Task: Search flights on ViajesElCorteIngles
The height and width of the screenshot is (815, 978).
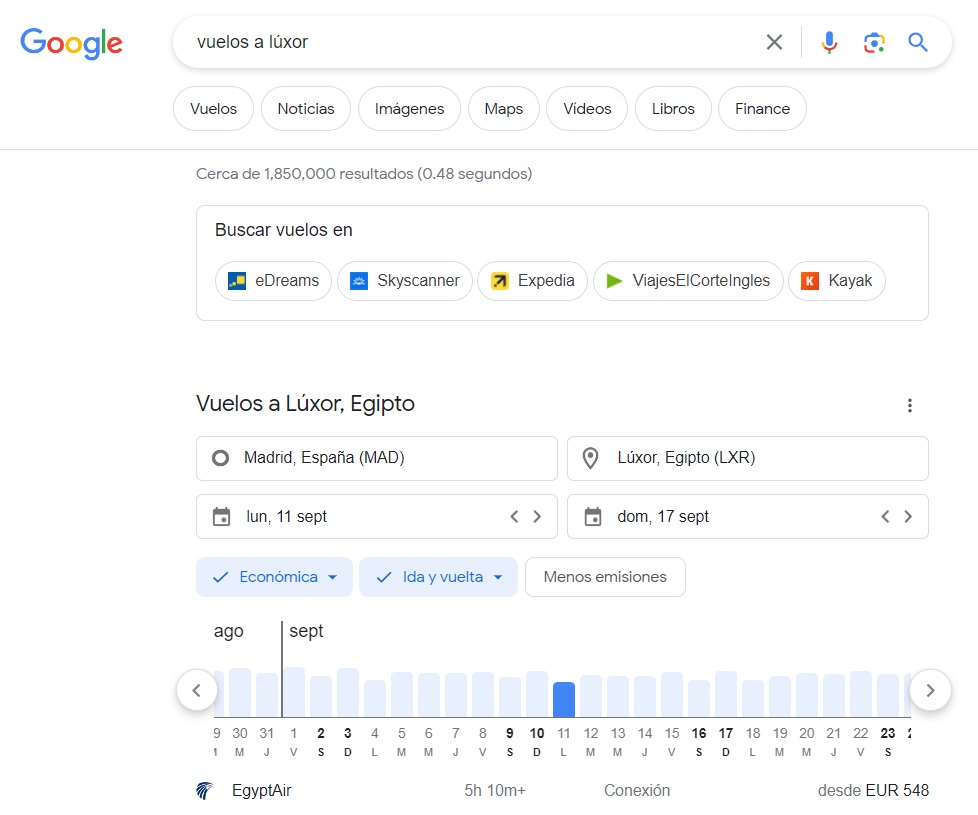Action: click(x=688, y=281)
